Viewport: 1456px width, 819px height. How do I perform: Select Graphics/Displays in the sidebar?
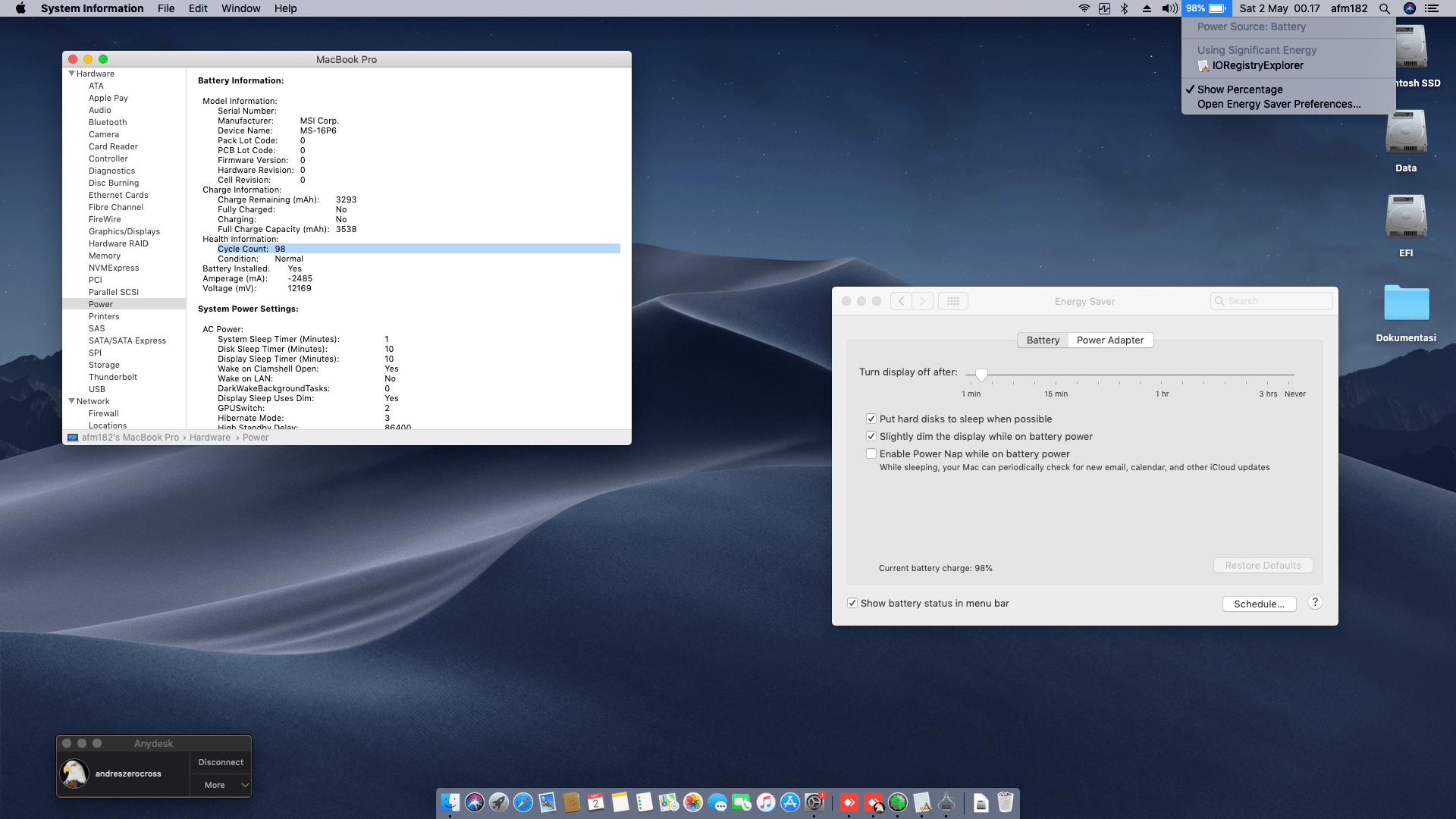tap(124, 231)
